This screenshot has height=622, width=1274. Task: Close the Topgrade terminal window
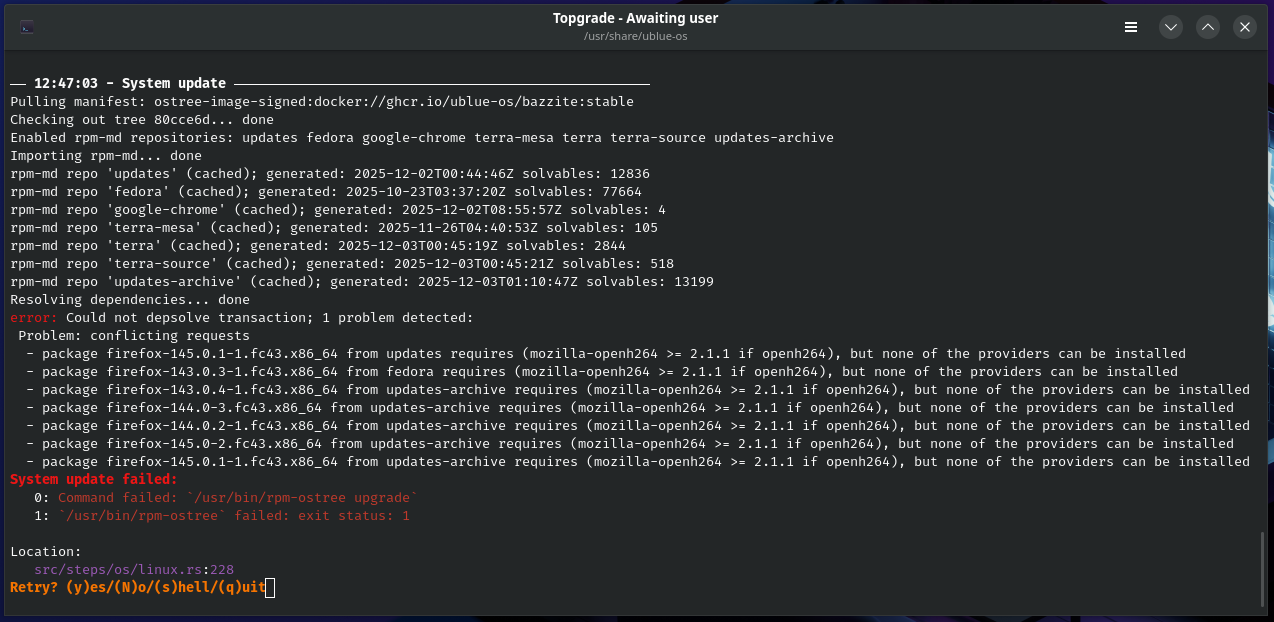point(1245,27)
